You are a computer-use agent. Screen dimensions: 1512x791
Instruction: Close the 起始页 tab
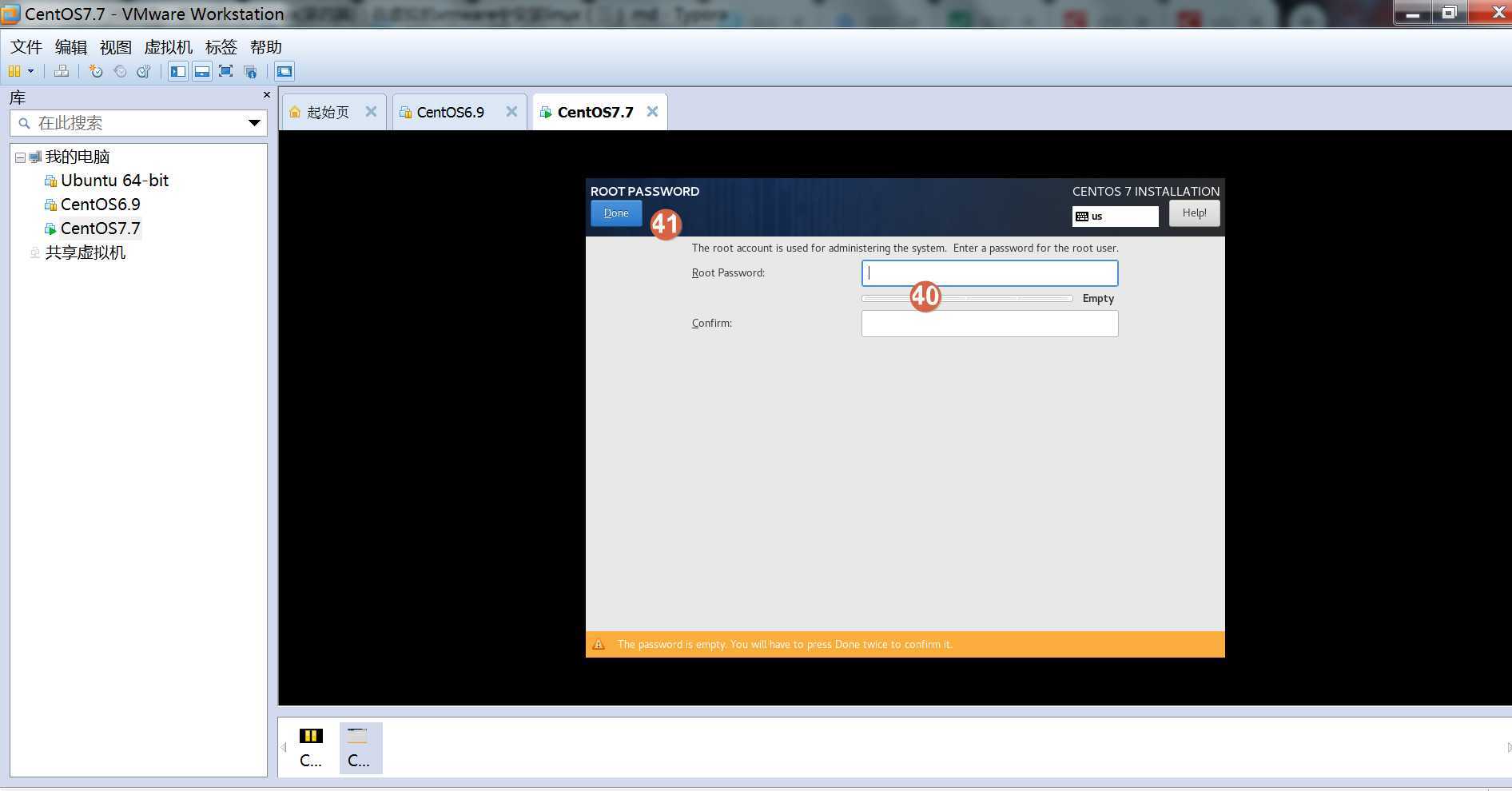371,112
